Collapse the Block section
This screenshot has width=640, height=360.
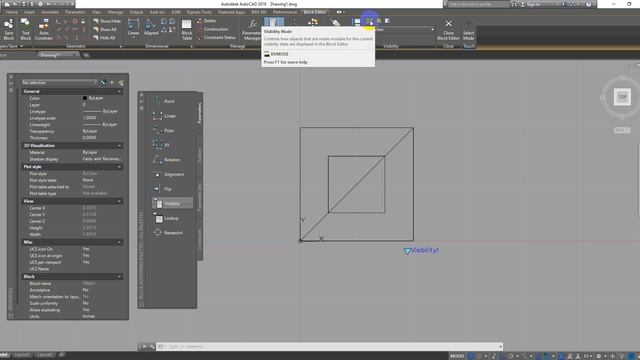pos(119,277)
